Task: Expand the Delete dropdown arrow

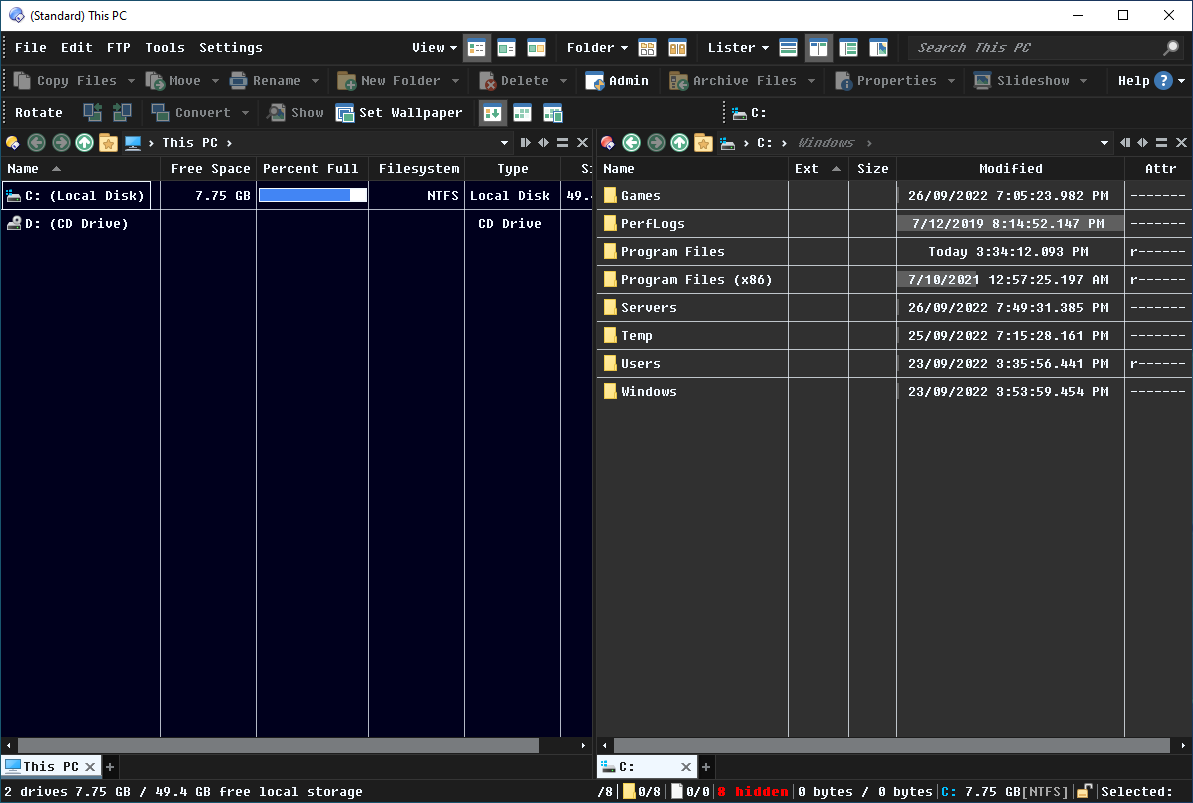Action: (563, 81)
